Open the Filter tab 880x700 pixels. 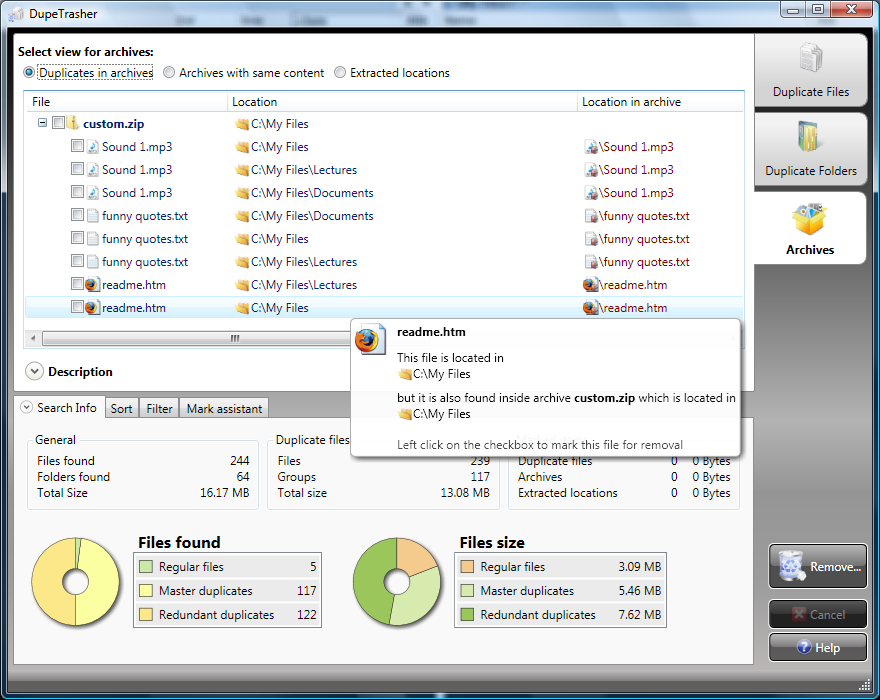tap(159, 409)
